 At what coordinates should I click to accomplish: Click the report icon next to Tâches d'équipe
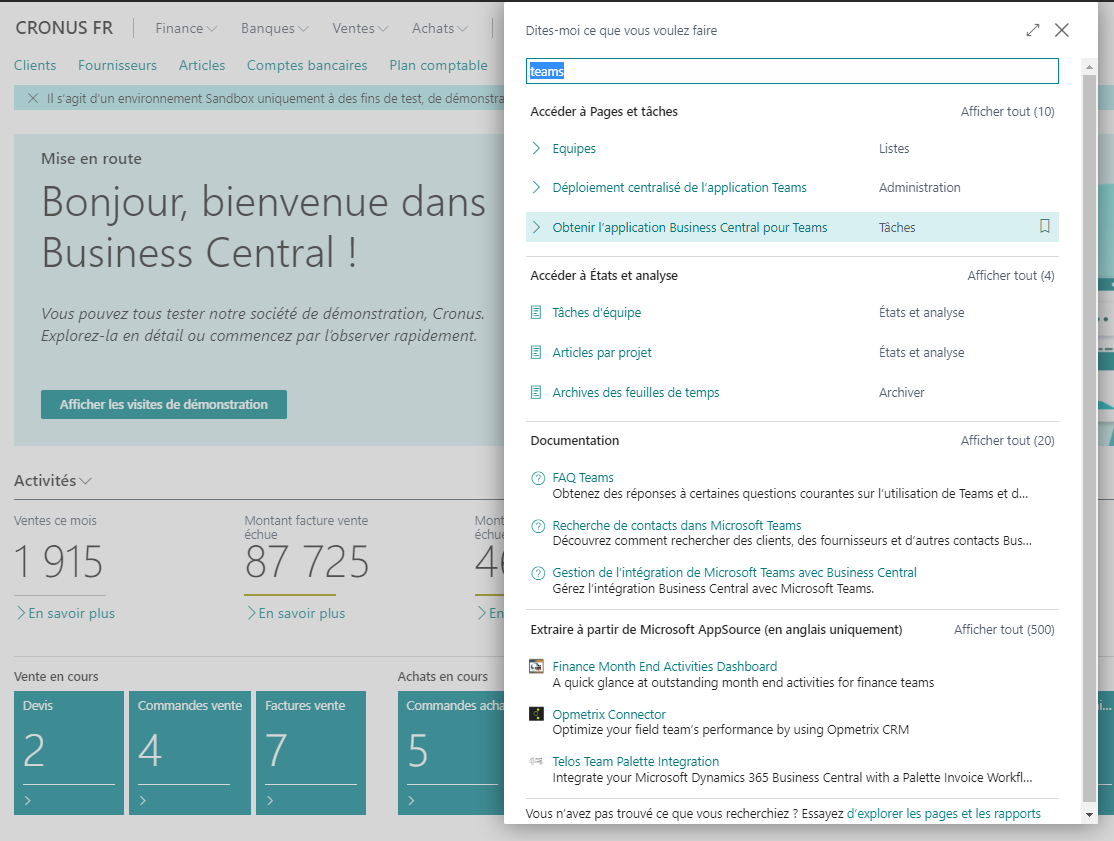pyautogui.click(x=536, y=313)
